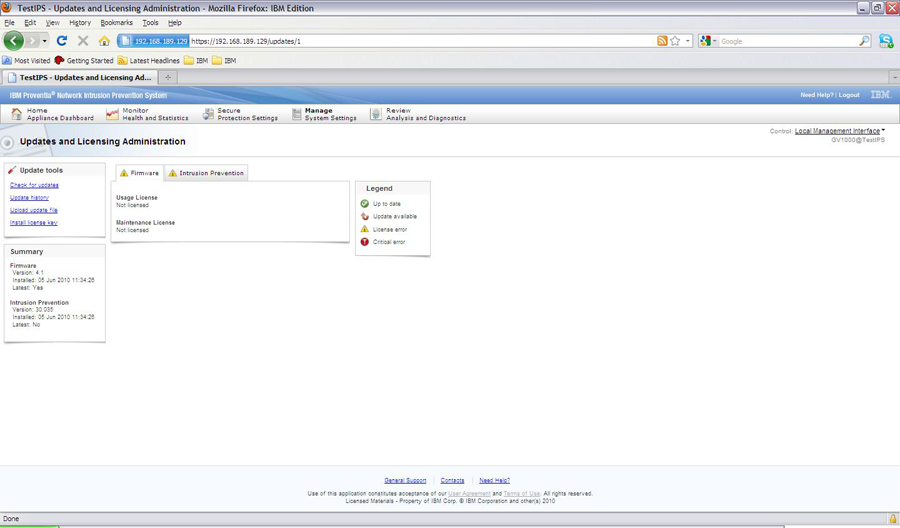Open the Help menu
Viewport: 900px width, 528px height.
(x=174, y=22)
